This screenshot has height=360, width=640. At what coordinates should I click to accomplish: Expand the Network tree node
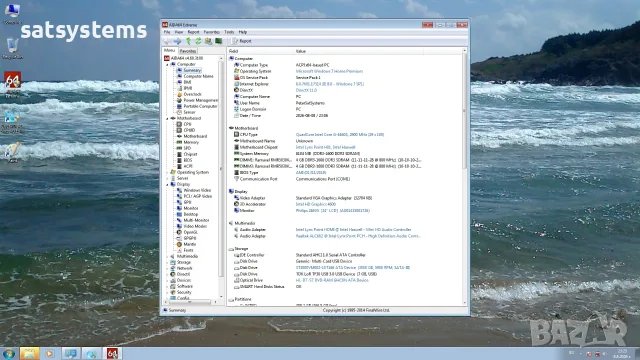[167, 268]
